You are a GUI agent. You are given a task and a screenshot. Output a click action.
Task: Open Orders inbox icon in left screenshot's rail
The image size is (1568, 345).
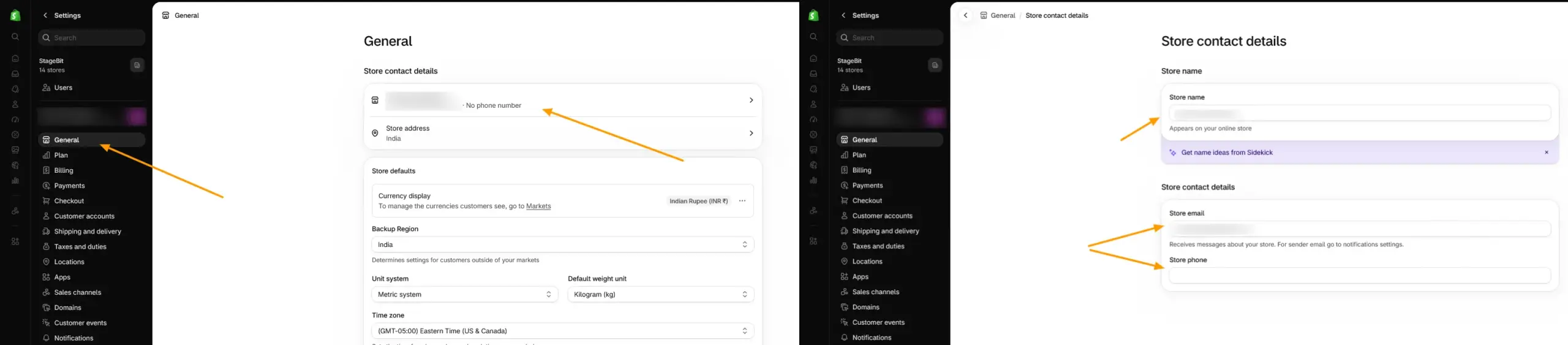[x=15, y=74]
